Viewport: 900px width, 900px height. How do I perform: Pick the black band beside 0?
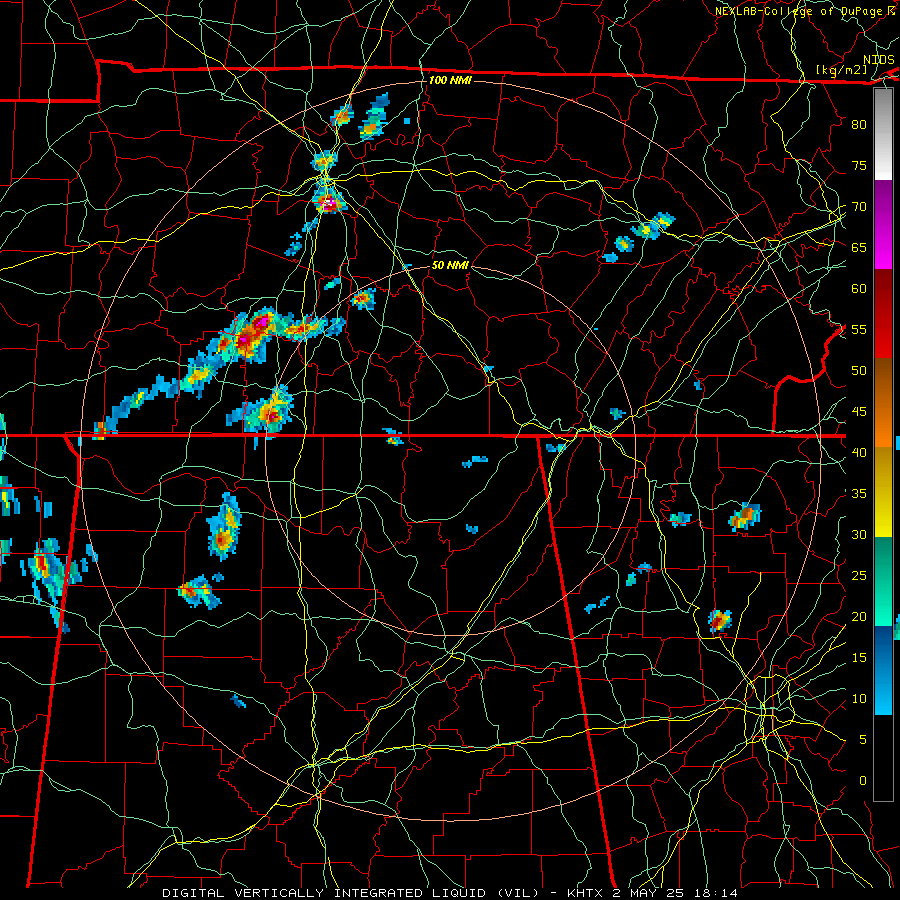pyautogui.click(x=883, y=758)
